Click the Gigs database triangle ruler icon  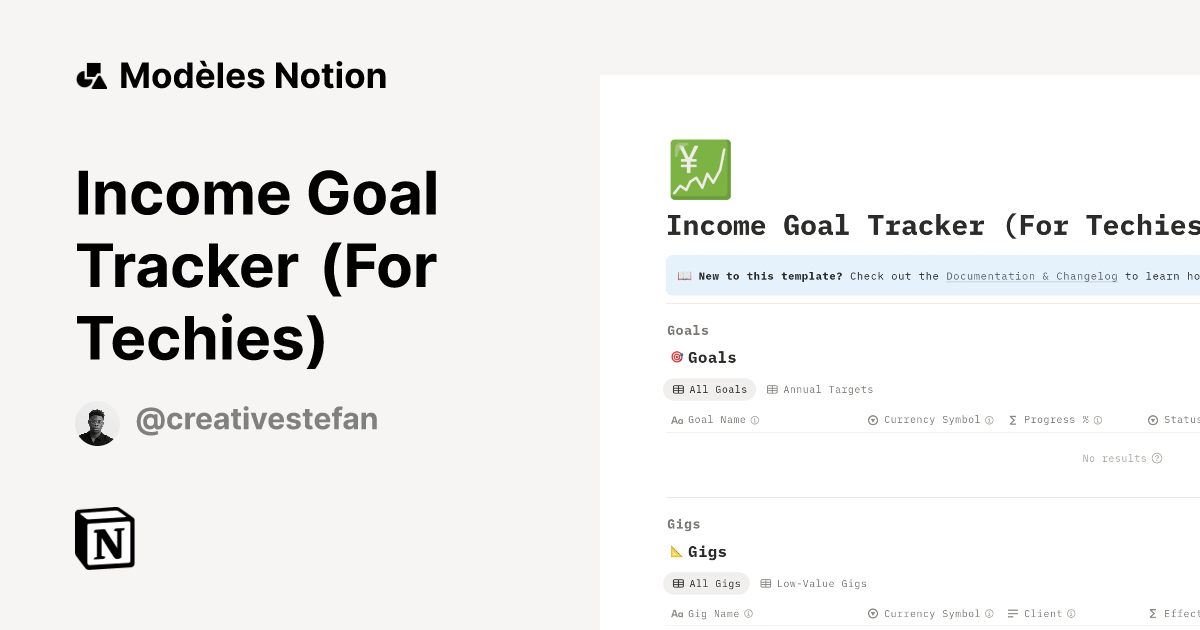pyautogui.click(x=676, y=551)
